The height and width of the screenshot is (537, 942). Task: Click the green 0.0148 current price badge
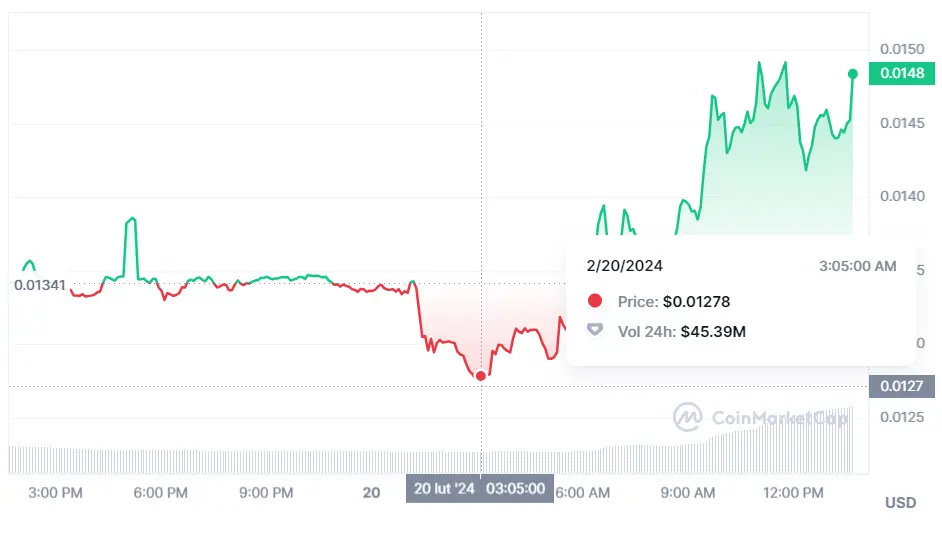(901, 73)
